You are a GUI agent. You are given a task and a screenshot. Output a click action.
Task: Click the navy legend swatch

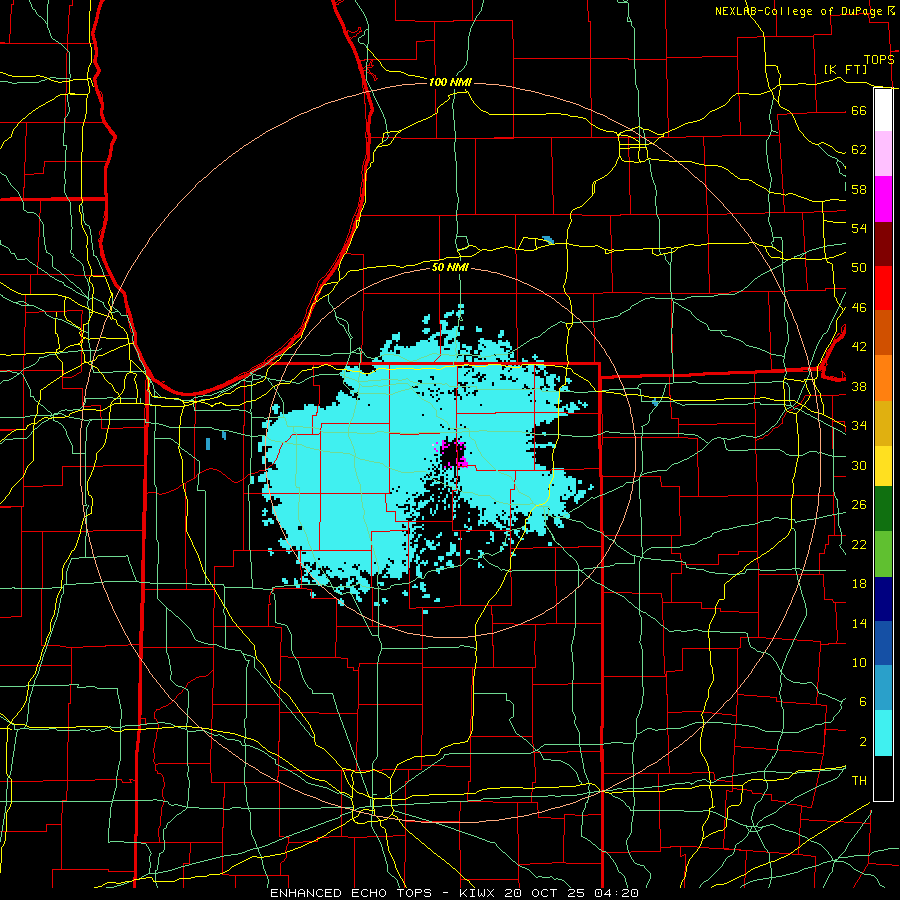[883, 599]
